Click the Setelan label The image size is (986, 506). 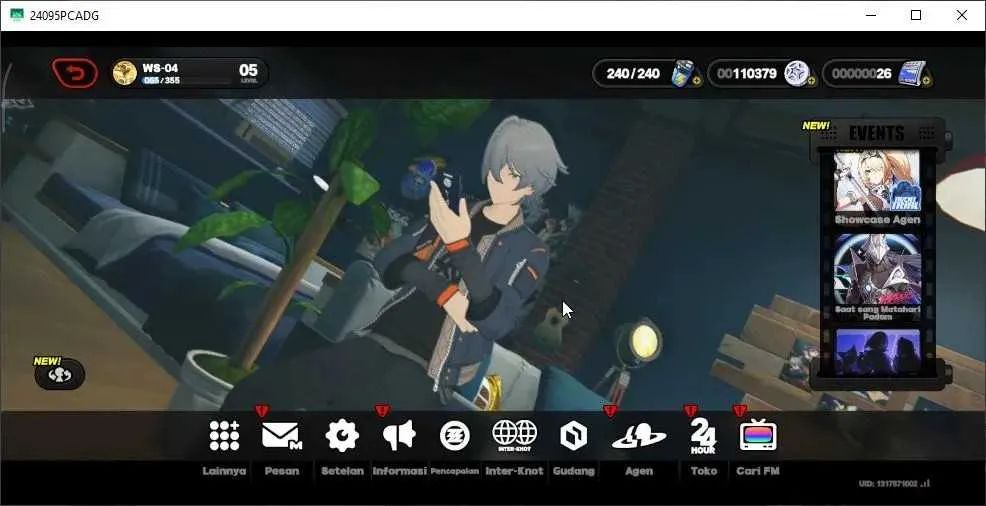pyautogui.click(x=342, y=471)
